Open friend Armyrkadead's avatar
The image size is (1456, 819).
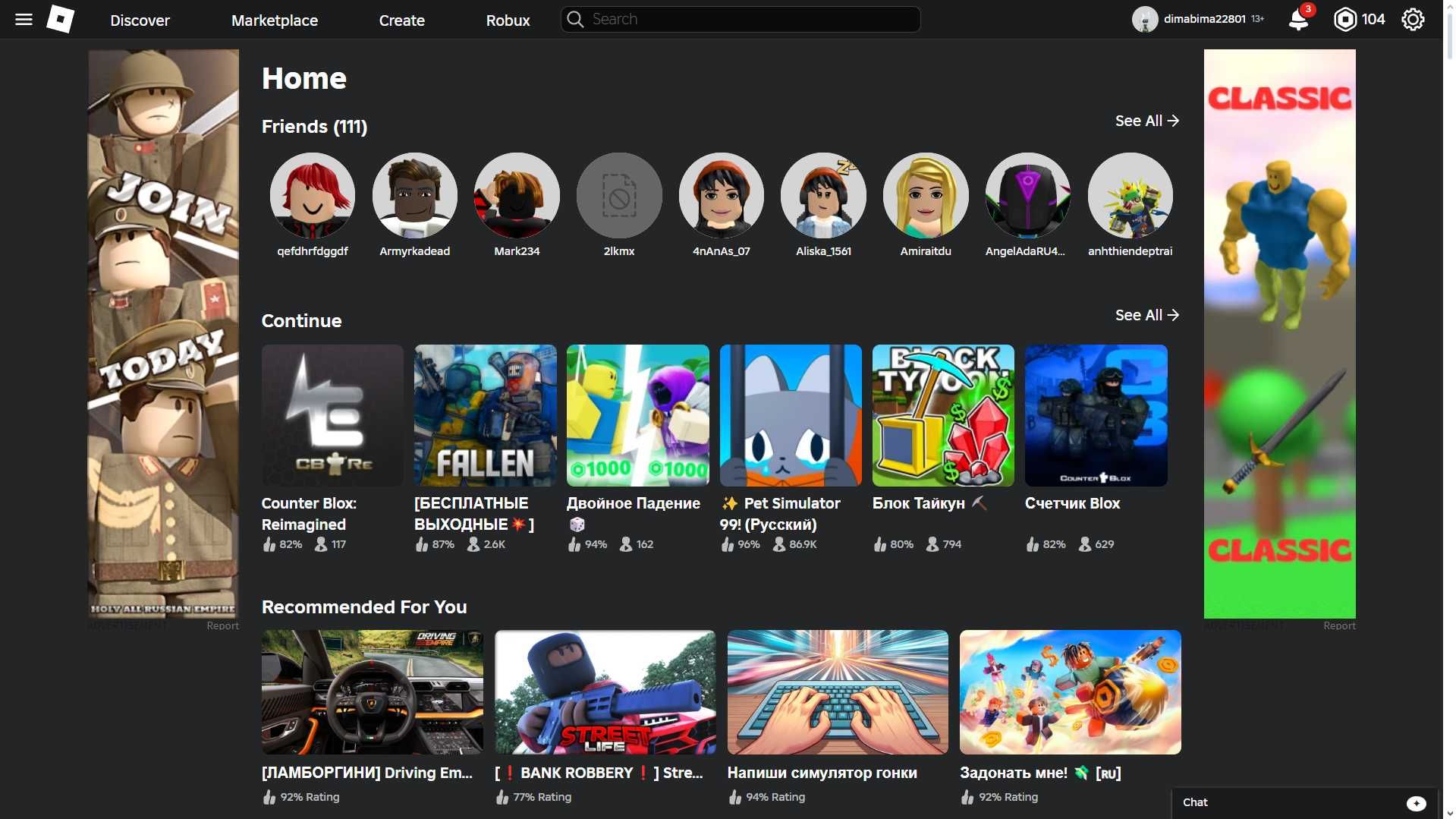tap(415, 196)
